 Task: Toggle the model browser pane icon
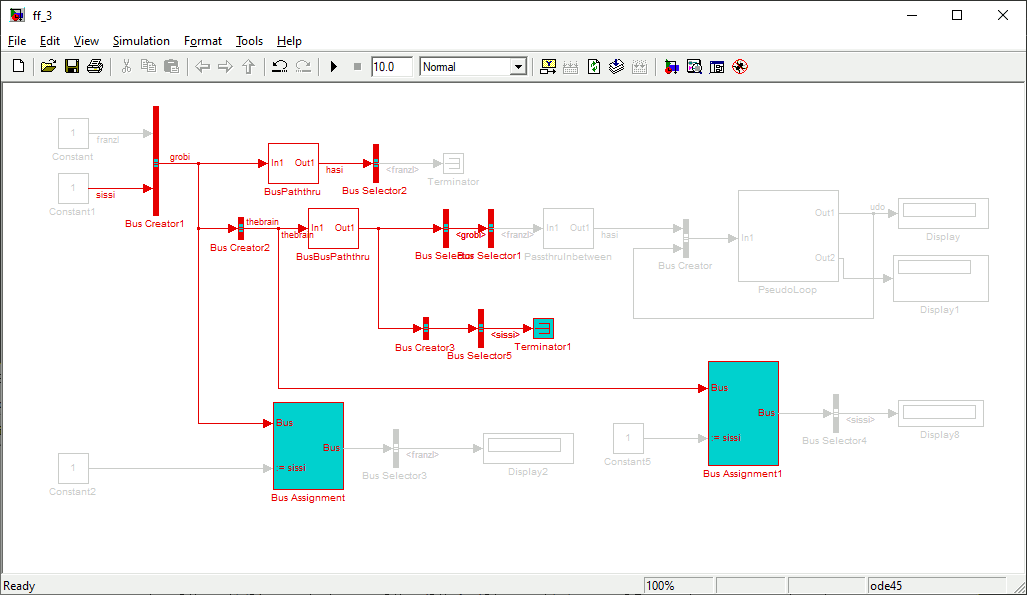click(x=717, y=66)
